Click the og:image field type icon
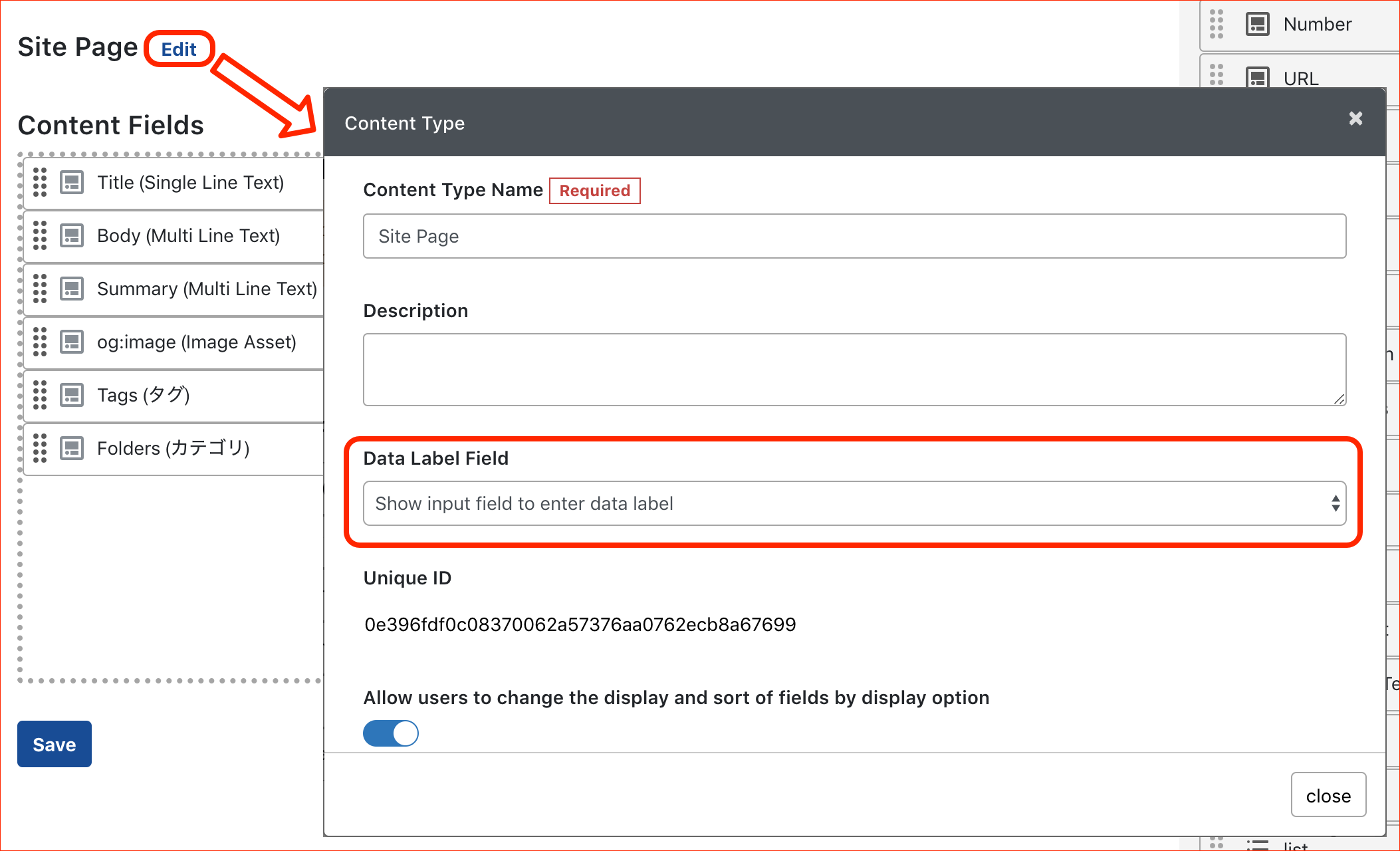The width and height of the screenshot is (1400, 851). pos(72,342)
